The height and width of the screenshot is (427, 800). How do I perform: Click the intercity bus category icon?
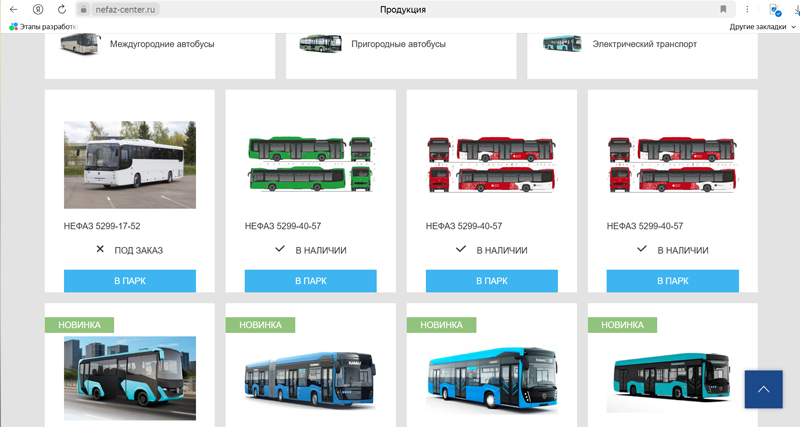click(x=80, y=43)
